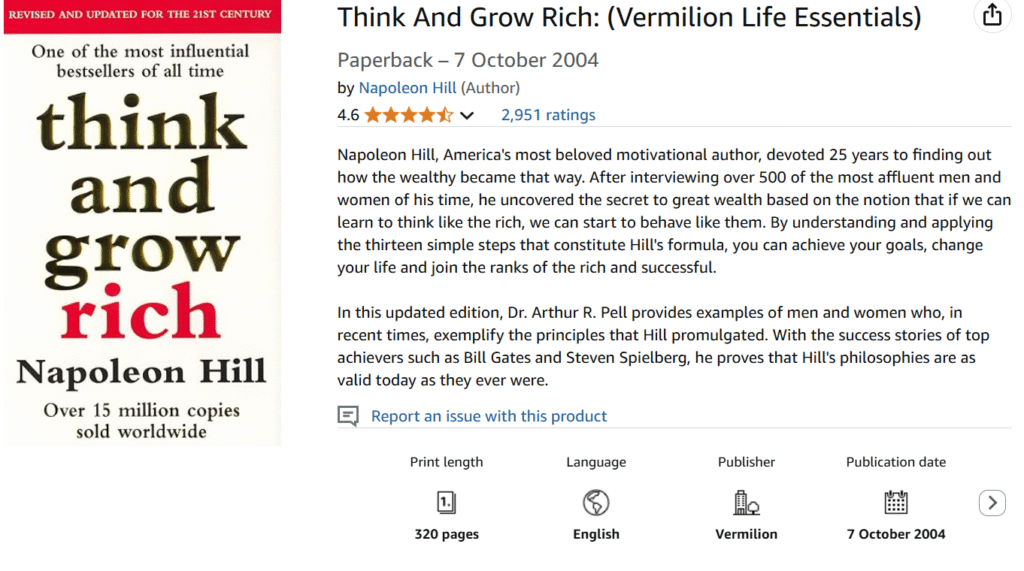Open the 2,951 ratings link

coord(548,115)
